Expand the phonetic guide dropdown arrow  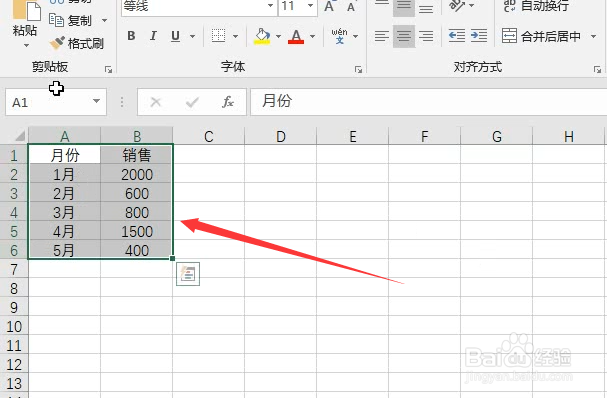355,36
